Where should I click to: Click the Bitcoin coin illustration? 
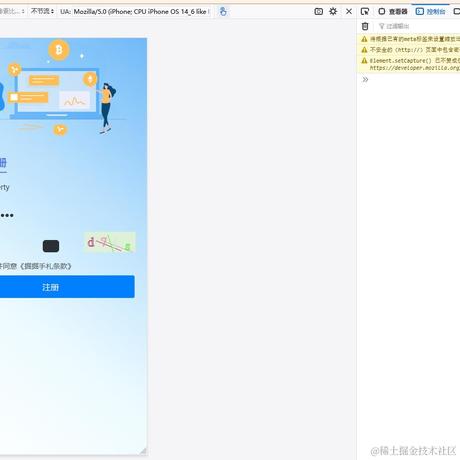59,50
